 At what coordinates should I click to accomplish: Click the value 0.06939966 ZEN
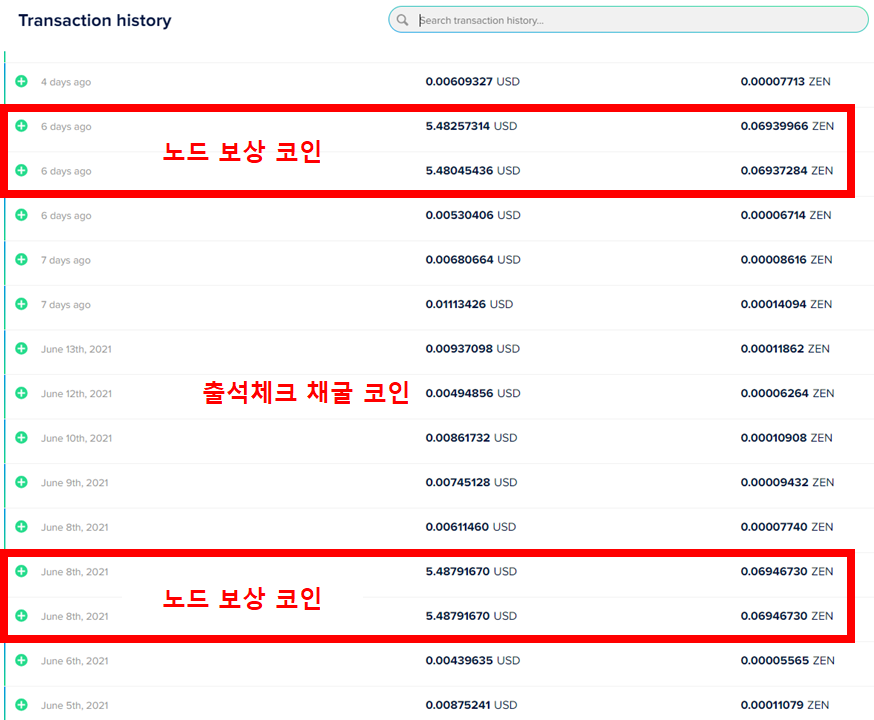(788, 126)
